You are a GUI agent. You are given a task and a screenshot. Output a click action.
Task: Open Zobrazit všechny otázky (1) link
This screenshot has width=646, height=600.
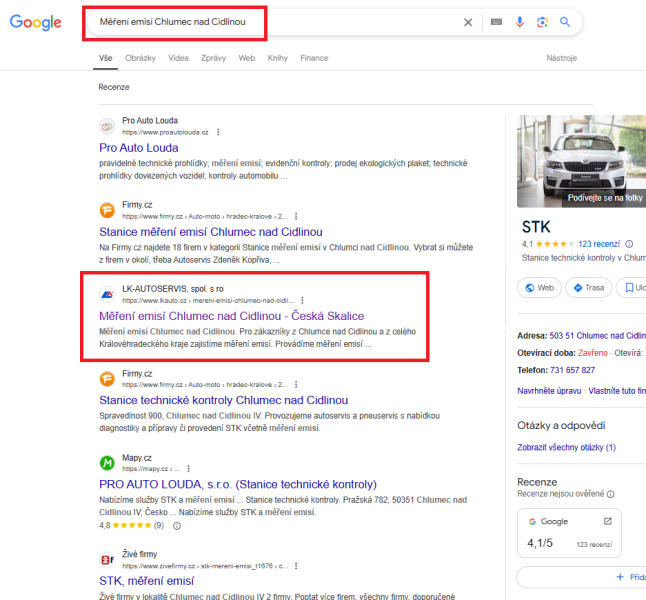point(566,447)
